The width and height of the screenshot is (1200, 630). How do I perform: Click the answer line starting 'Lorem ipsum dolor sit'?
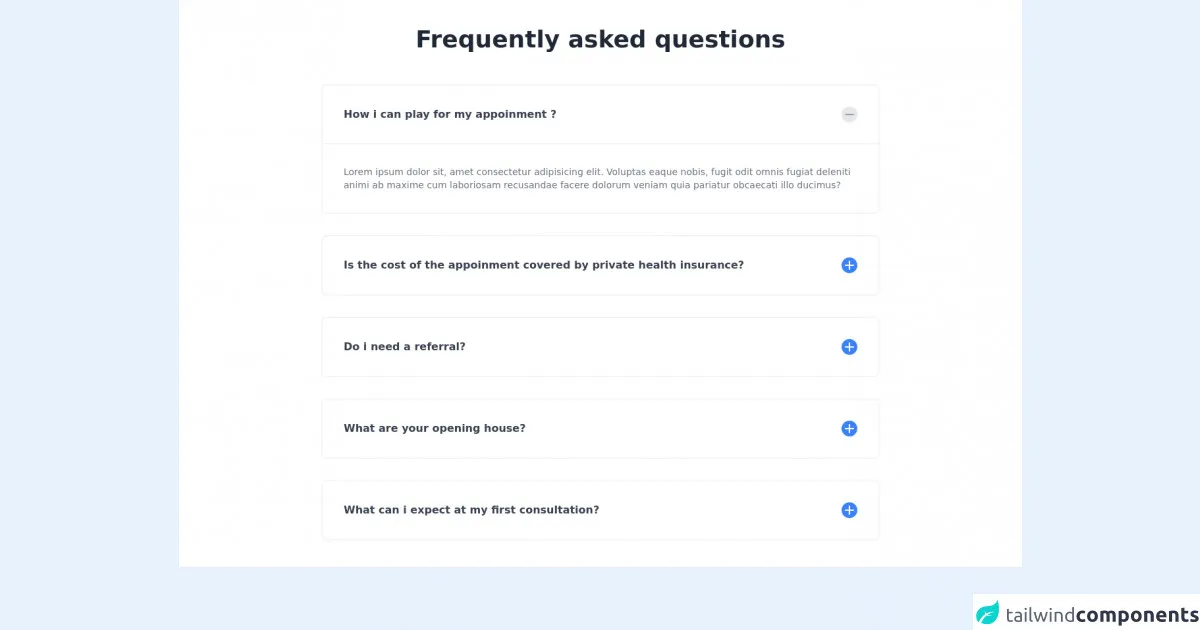[x=597, y=172]
